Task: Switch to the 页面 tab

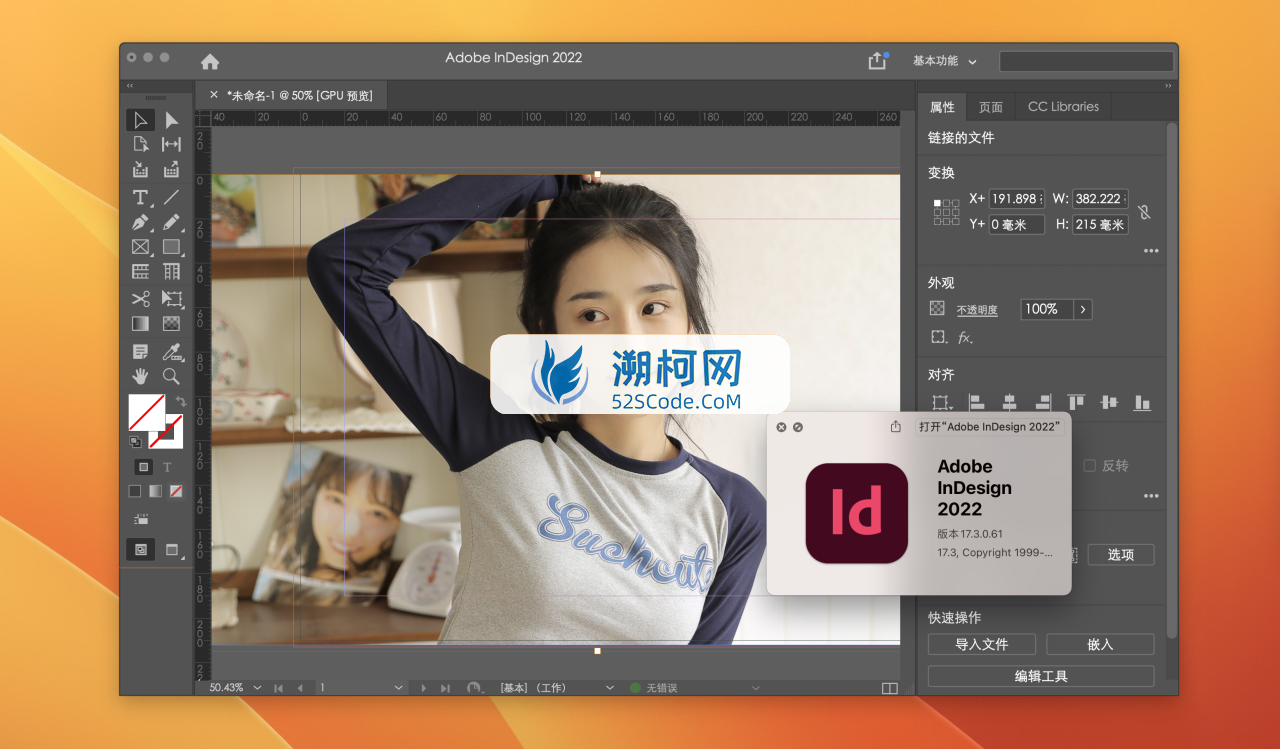Action: pyautogui.click(x=991, y=107)
